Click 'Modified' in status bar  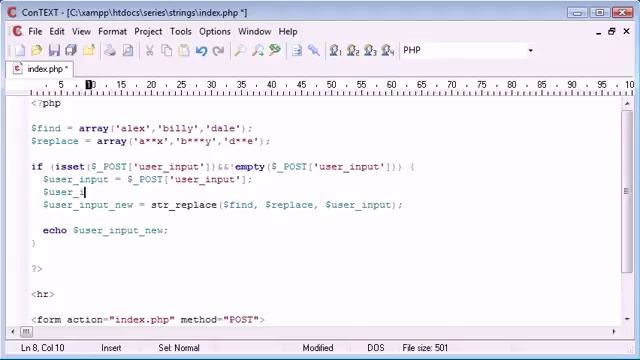coord(318,348)
